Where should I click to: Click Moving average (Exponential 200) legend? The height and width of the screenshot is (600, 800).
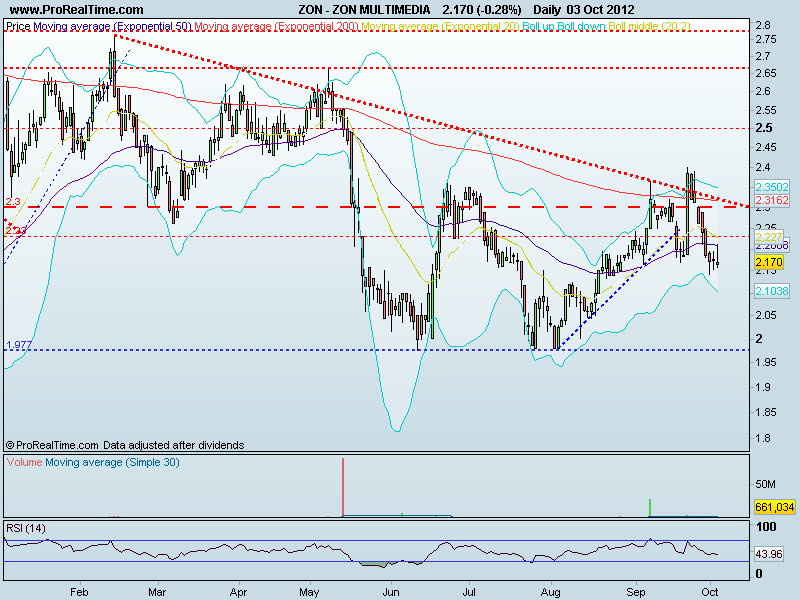pyautogui.click(x=277, y=26)
